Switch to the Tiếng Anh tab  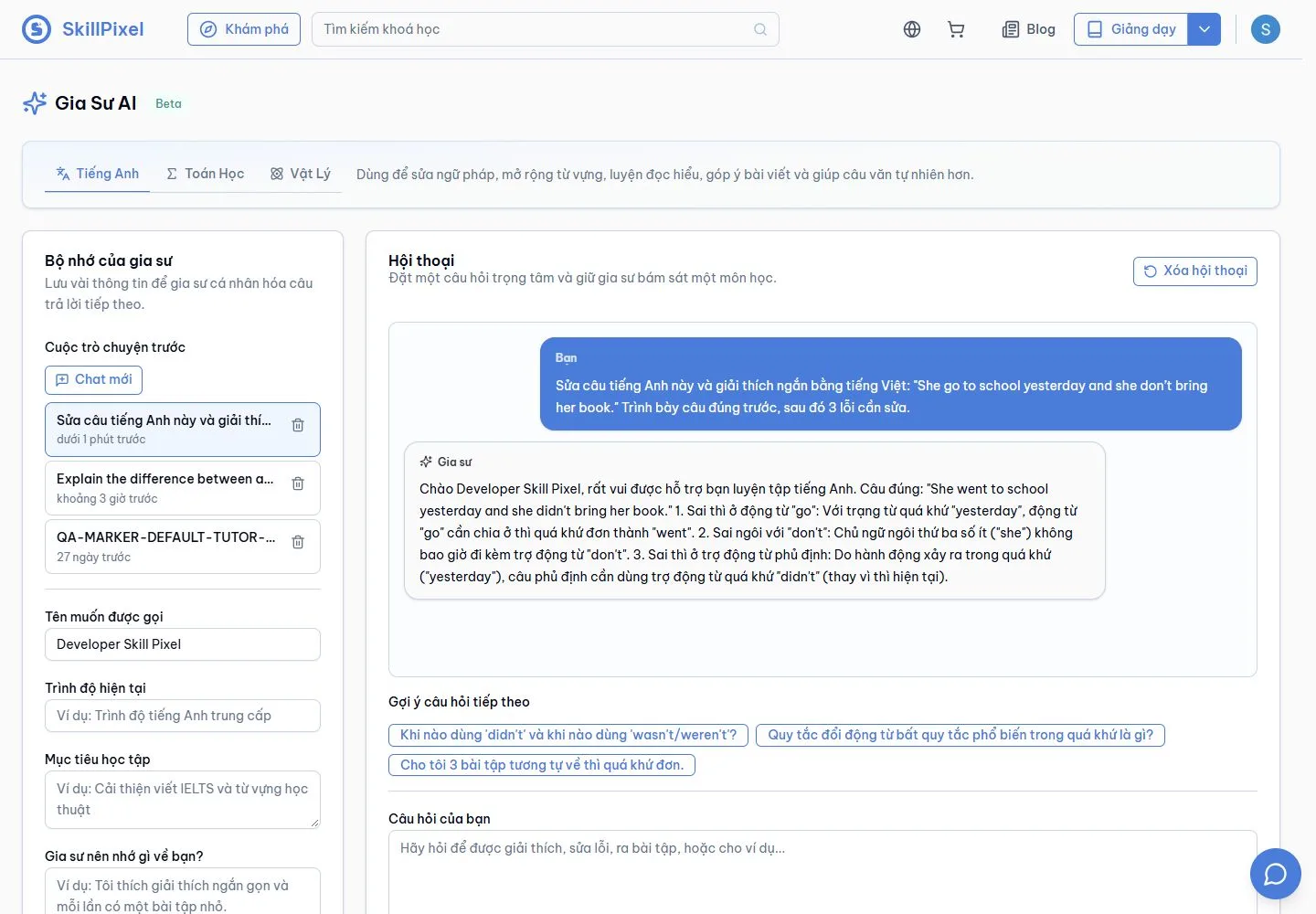(98, 174)
